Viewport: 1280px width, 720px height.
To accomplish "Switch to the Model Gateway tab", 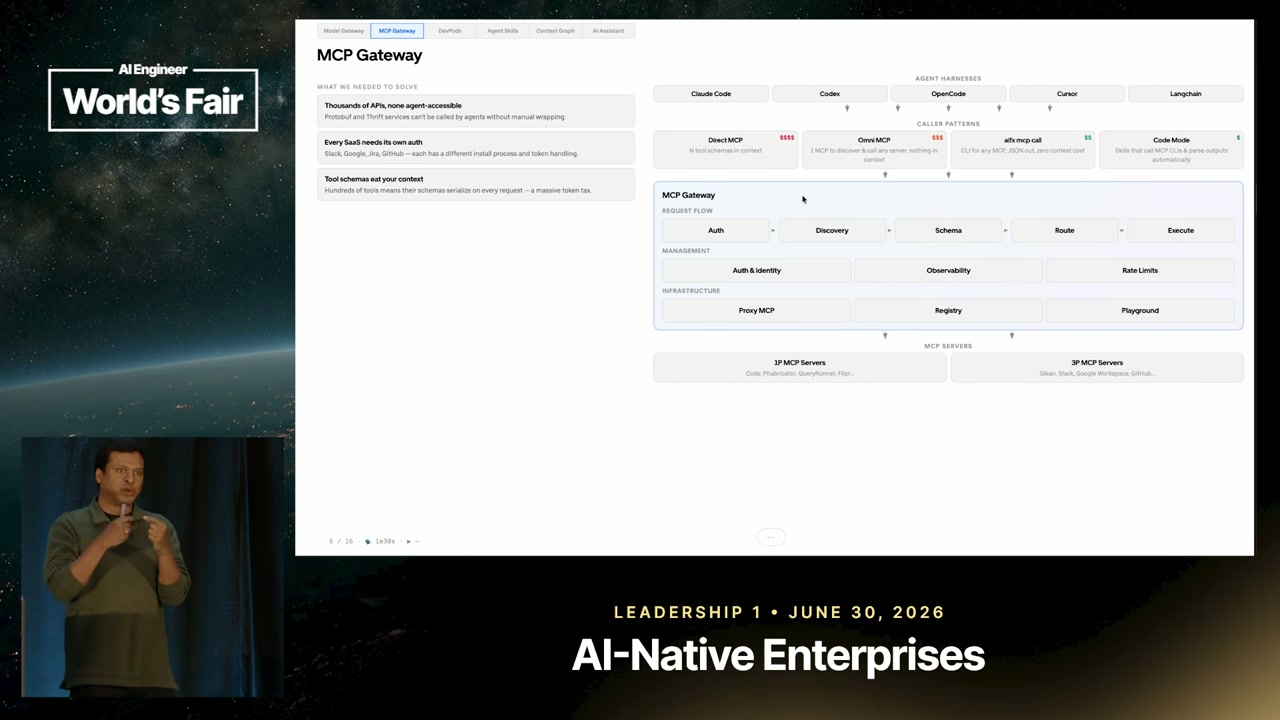I will [x=344, y=31].
